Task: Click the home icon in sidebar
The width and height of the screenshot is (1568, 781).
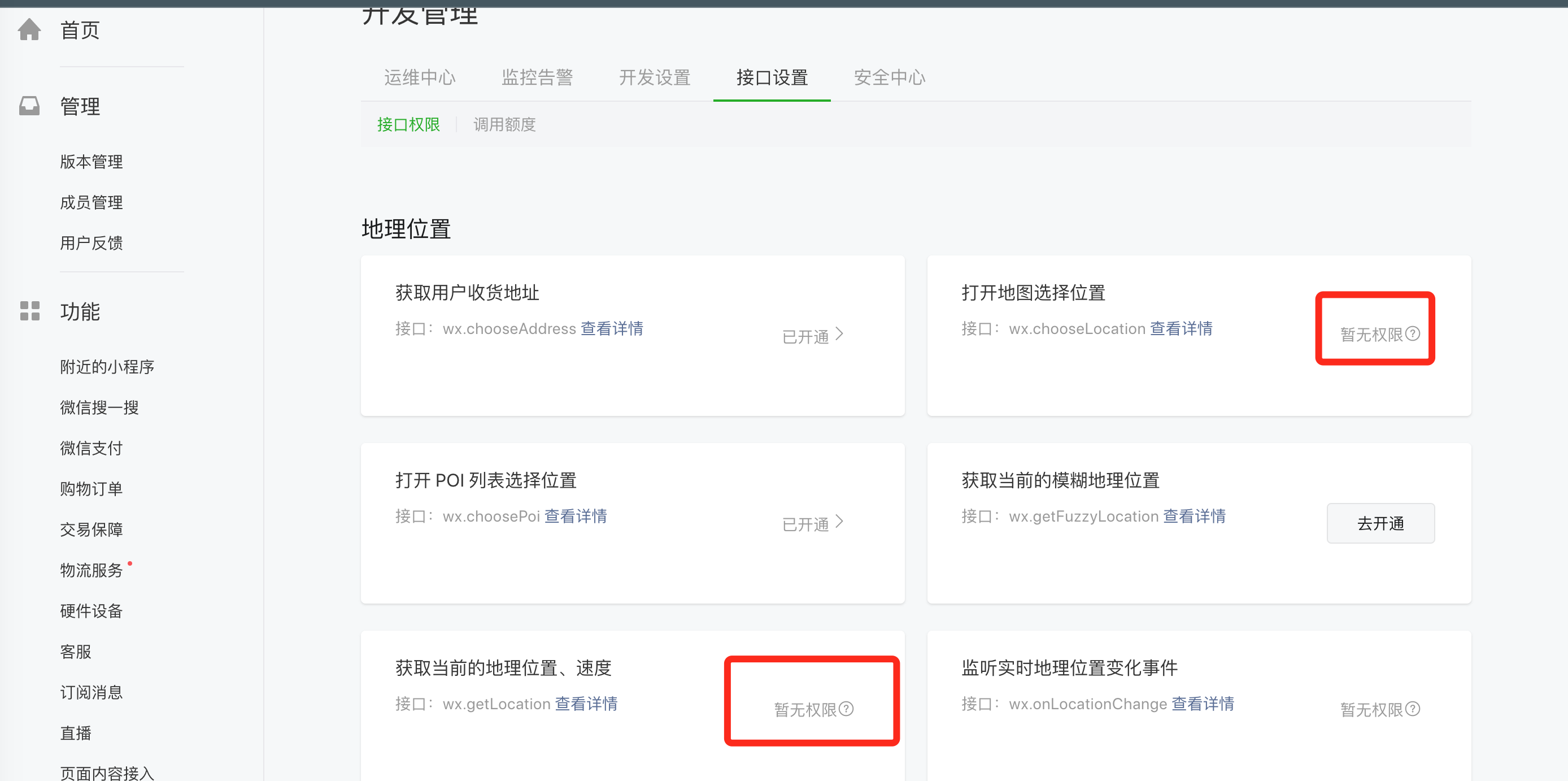Action: (x=29, y=29)
